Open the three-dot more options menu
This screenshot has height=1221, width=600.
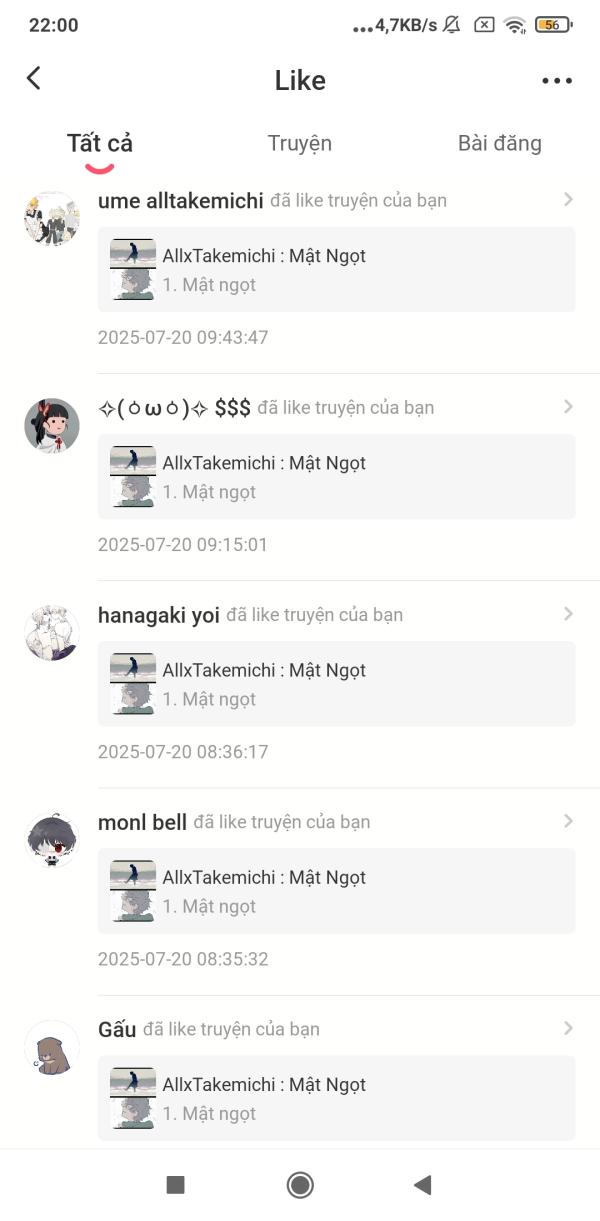(x=557, y=81)
